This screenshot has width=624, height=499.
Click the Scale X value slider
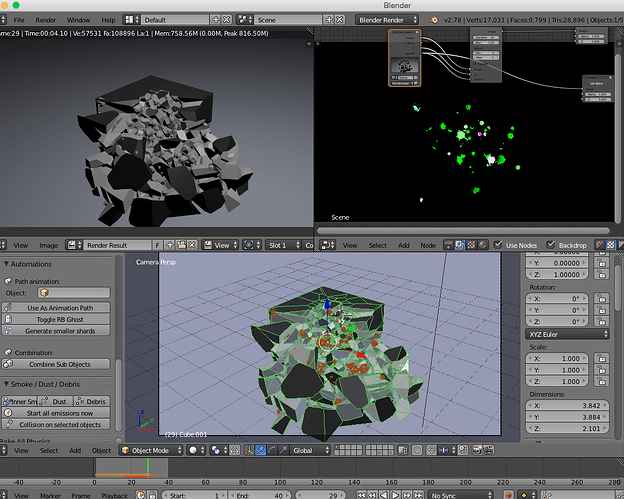point(557,358)
